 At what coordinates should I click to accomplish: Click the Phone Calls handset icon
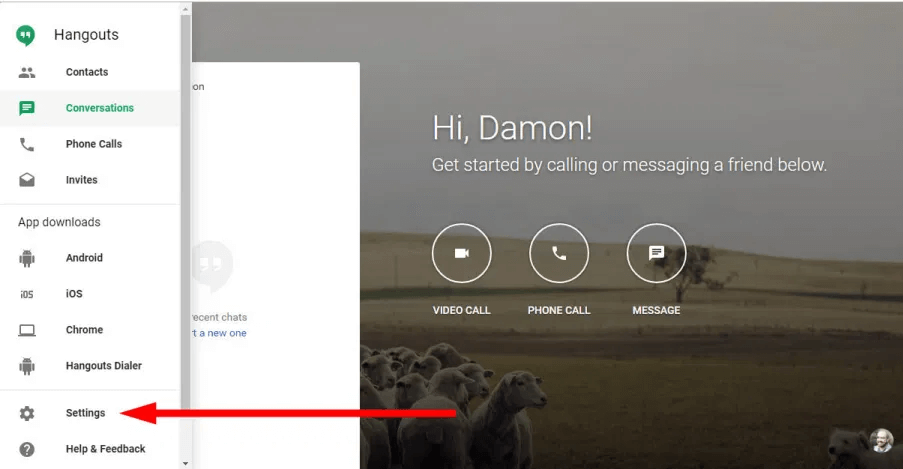[x=26, y=144]
